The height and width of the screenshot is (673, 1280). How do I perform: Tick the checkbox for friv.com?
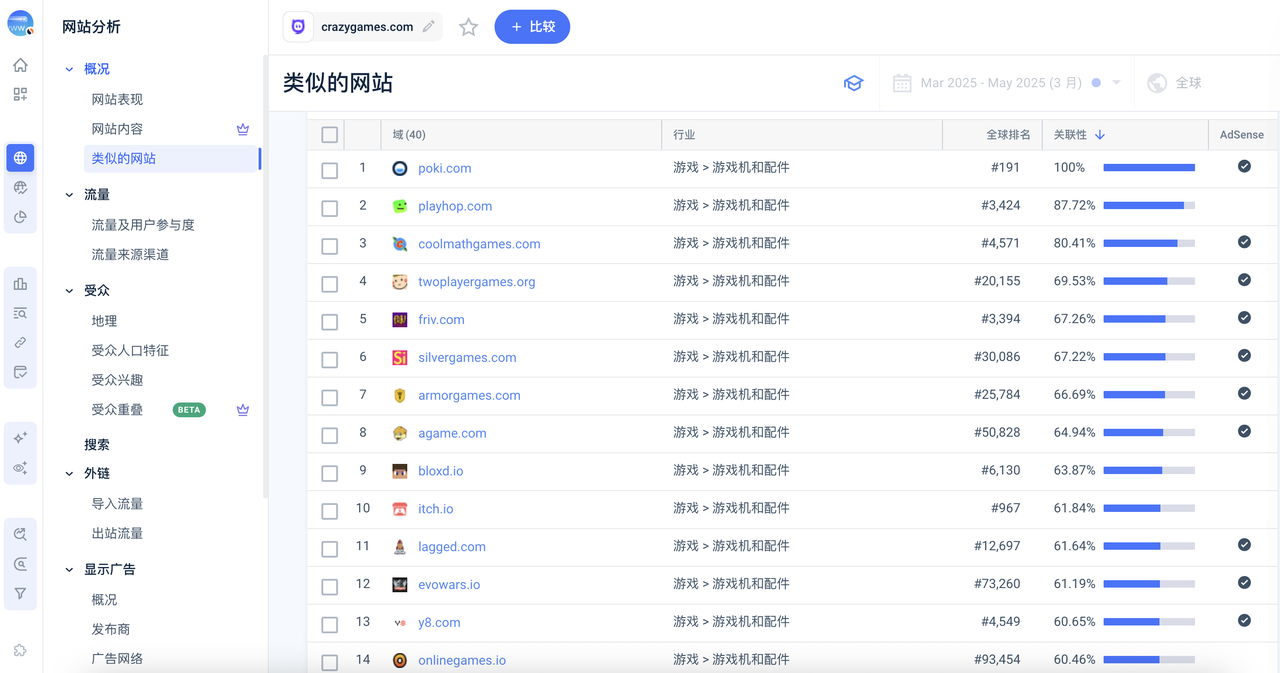coord(329,321)
